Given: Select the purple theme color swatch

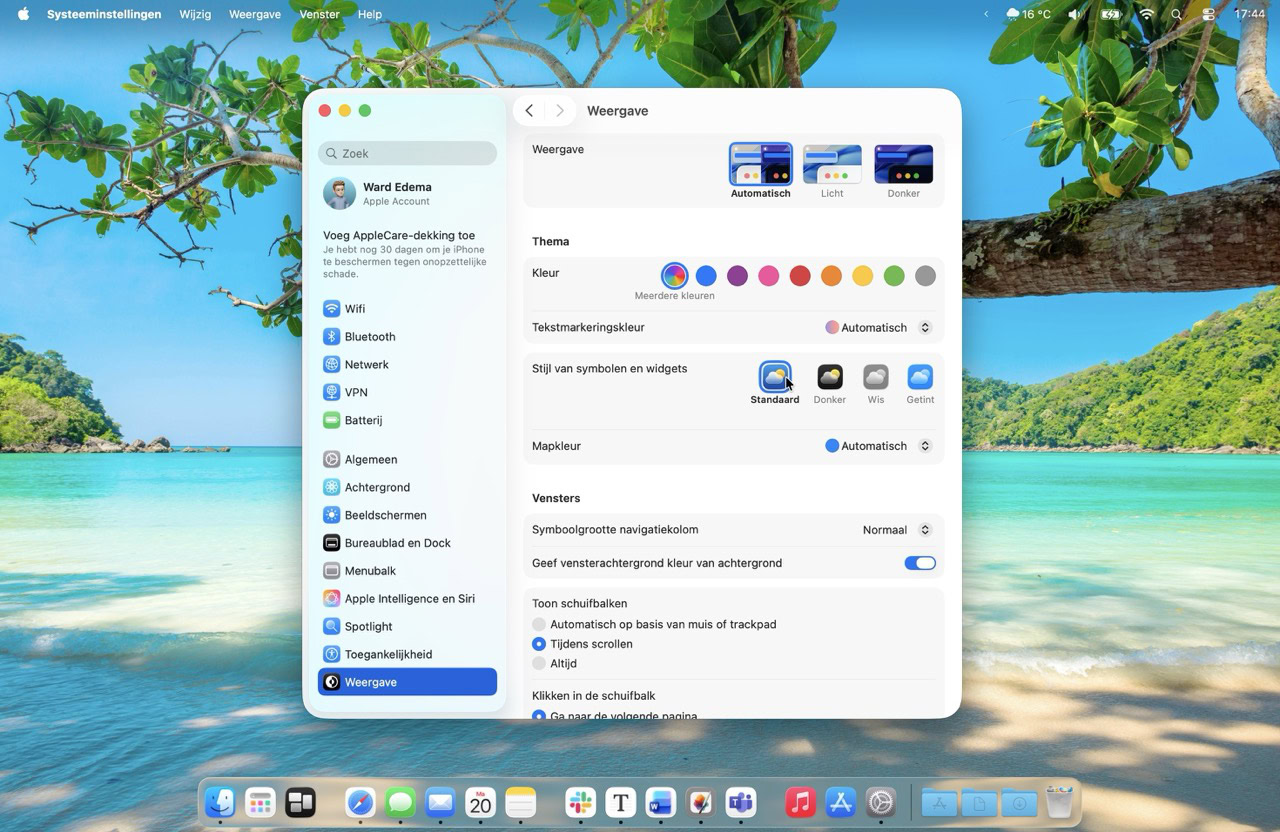Looking at the screenshot, I should 737,276.
